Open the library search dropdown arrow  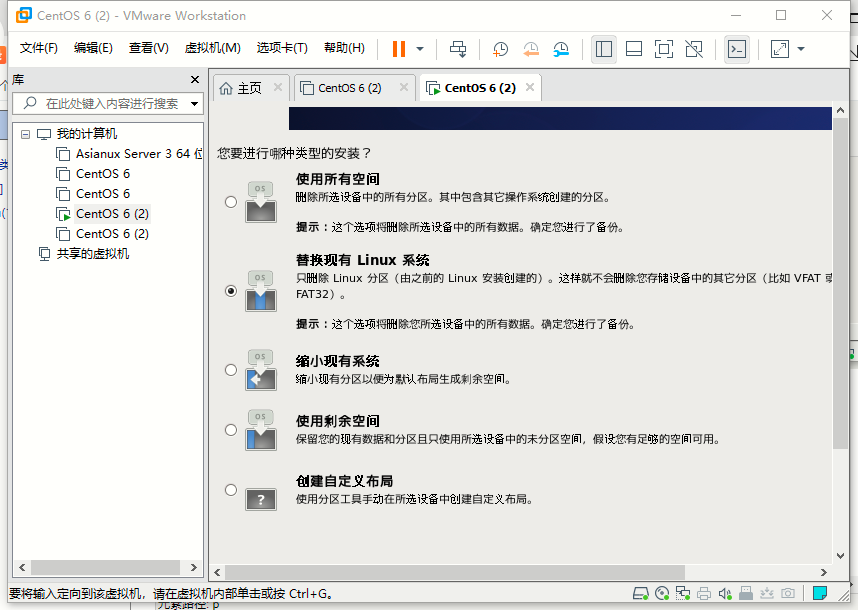194,103
